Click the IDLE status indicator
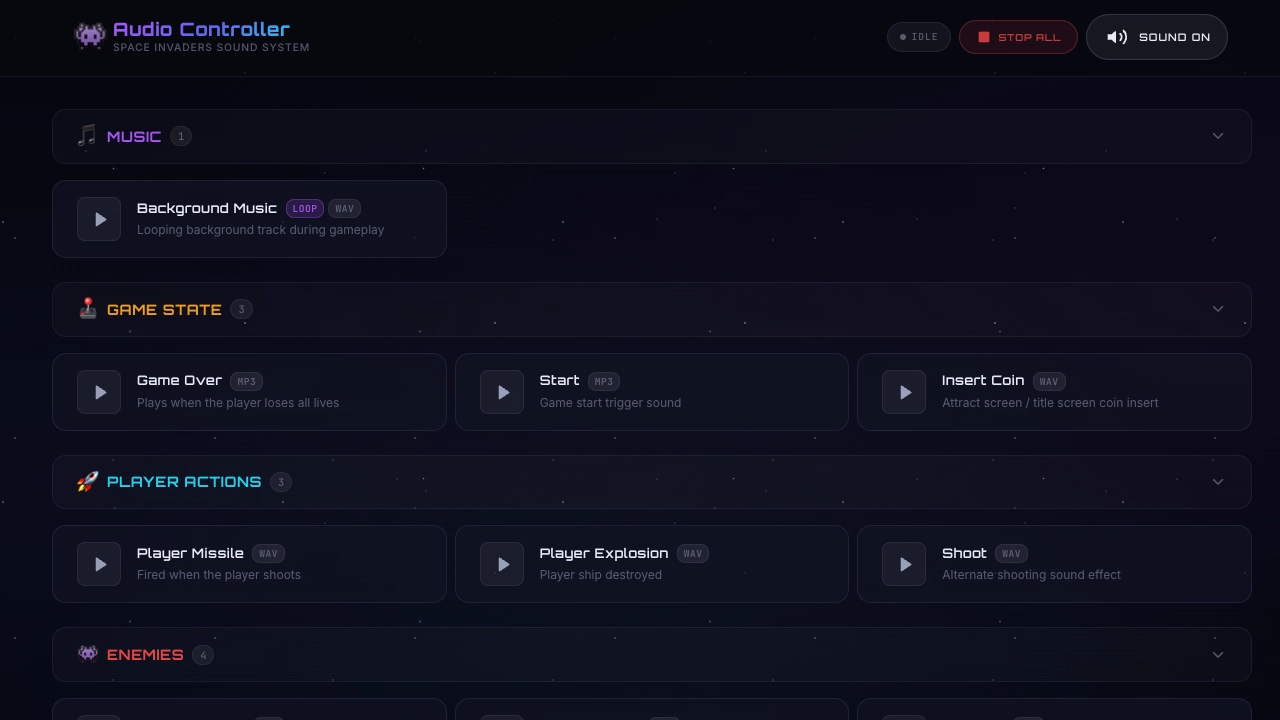 pyautogui.click(x=919, y=37)
